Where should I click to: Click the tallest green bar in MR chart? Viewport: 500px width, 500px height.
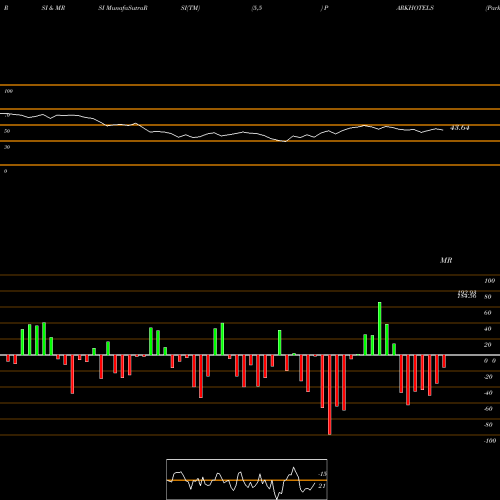[x=380, y=328]
